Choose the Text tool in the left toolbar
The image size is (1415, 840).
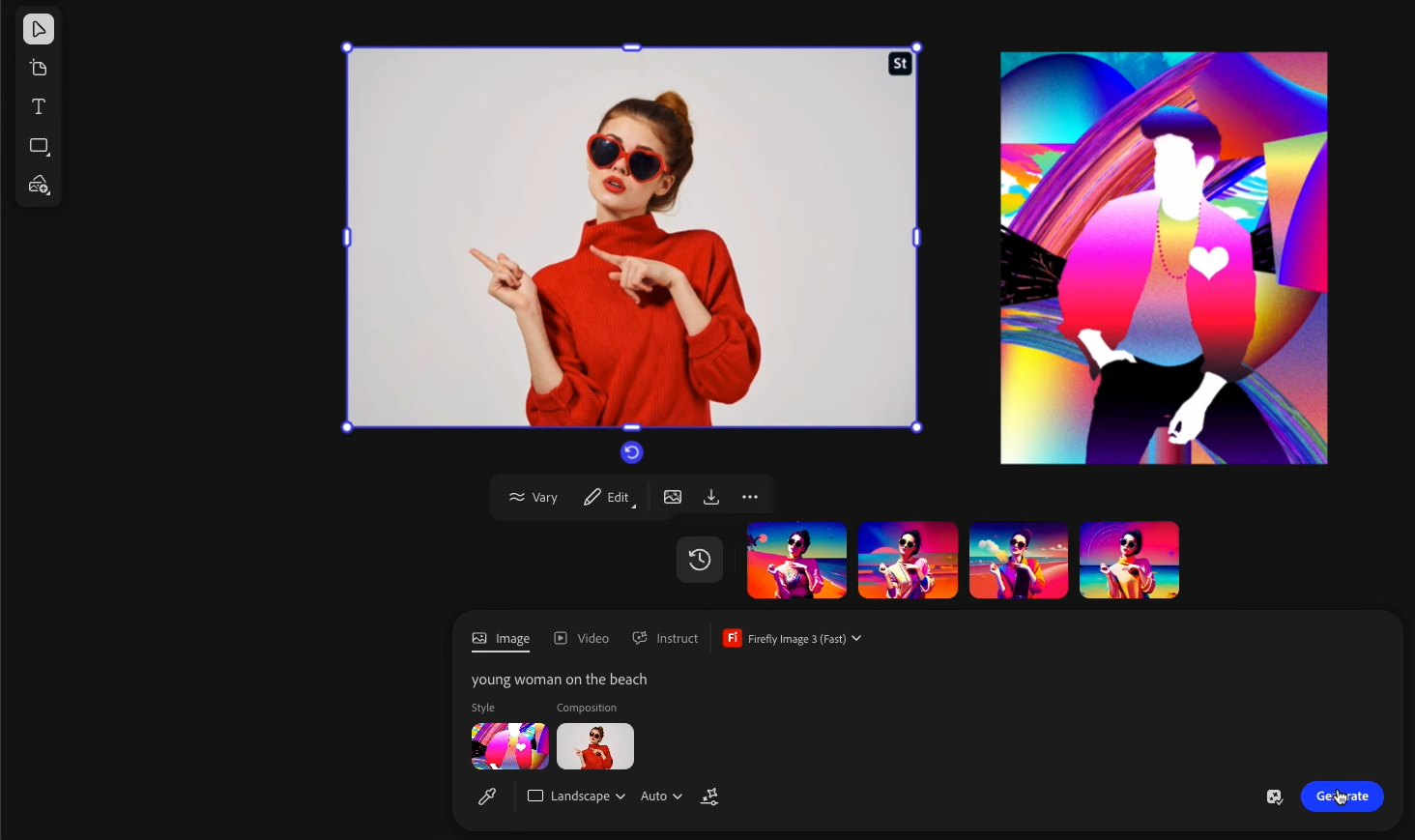click(x=39, y=107)
